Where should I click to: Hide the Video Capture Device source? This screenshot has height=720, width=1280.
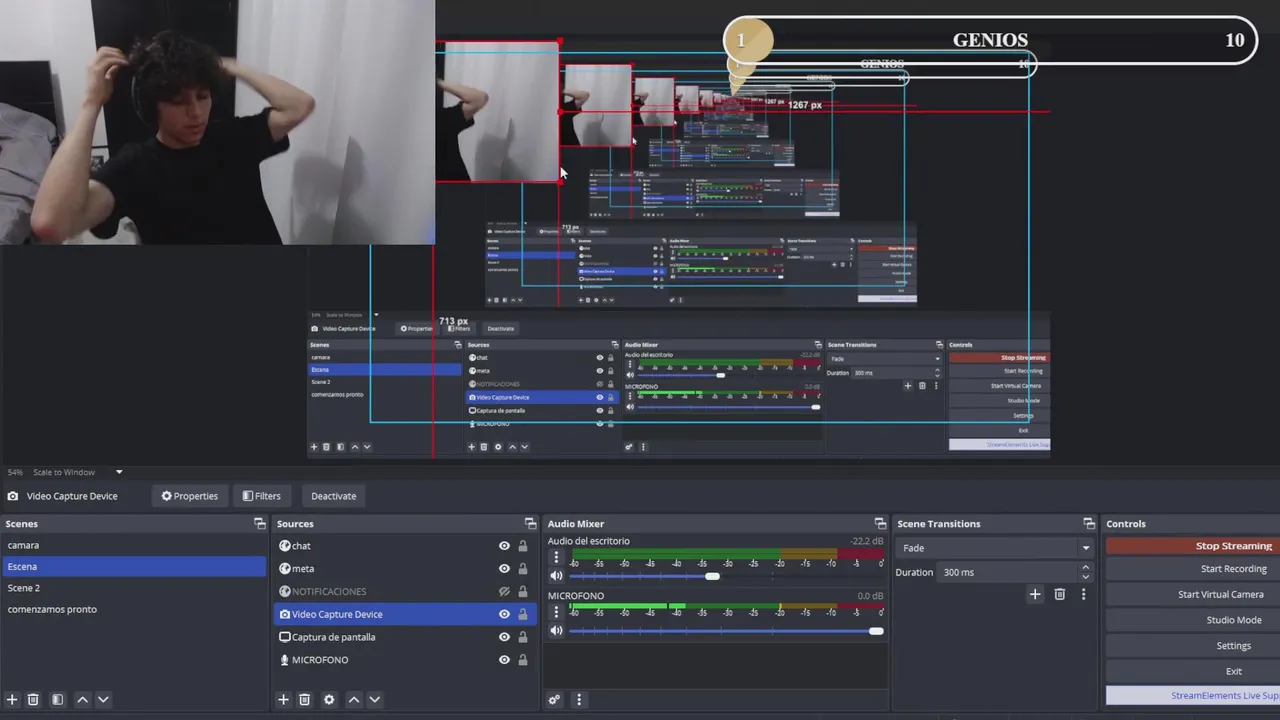coord(504,615)
